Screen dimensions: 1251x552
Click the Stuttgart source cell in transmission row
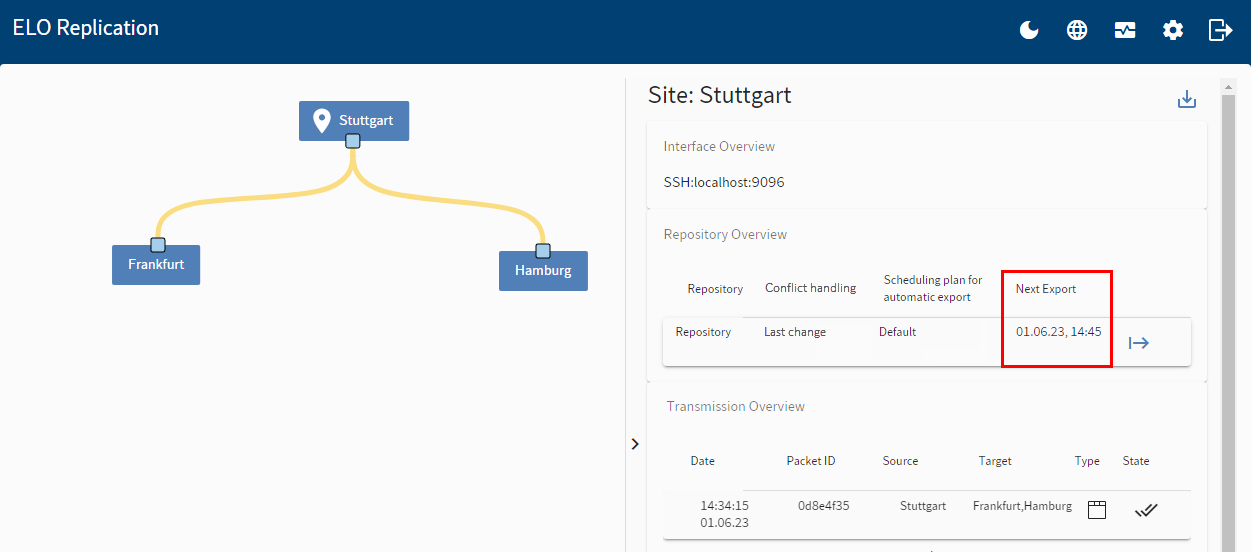922,506
